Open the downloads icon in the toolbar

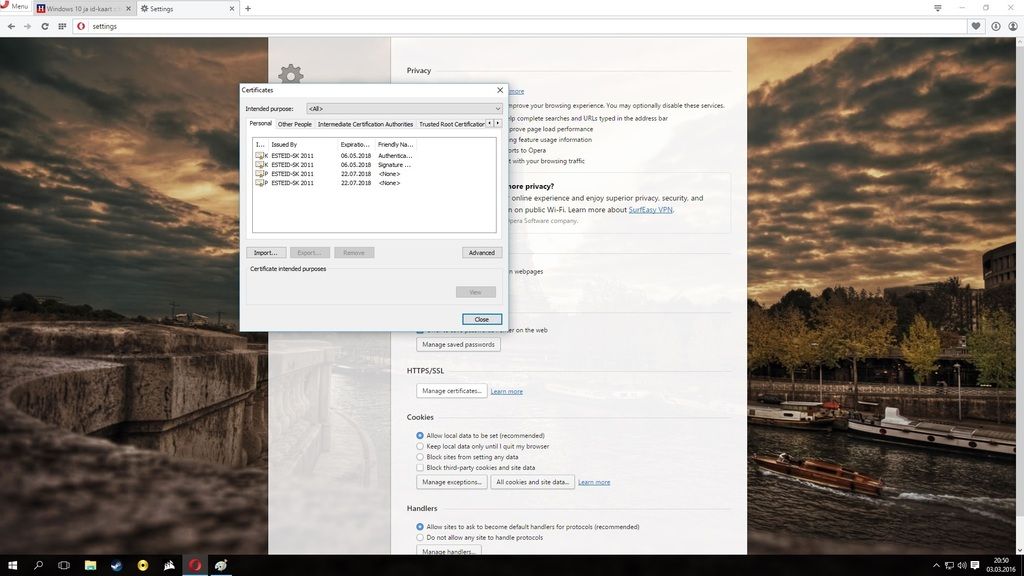coord(995,26)
